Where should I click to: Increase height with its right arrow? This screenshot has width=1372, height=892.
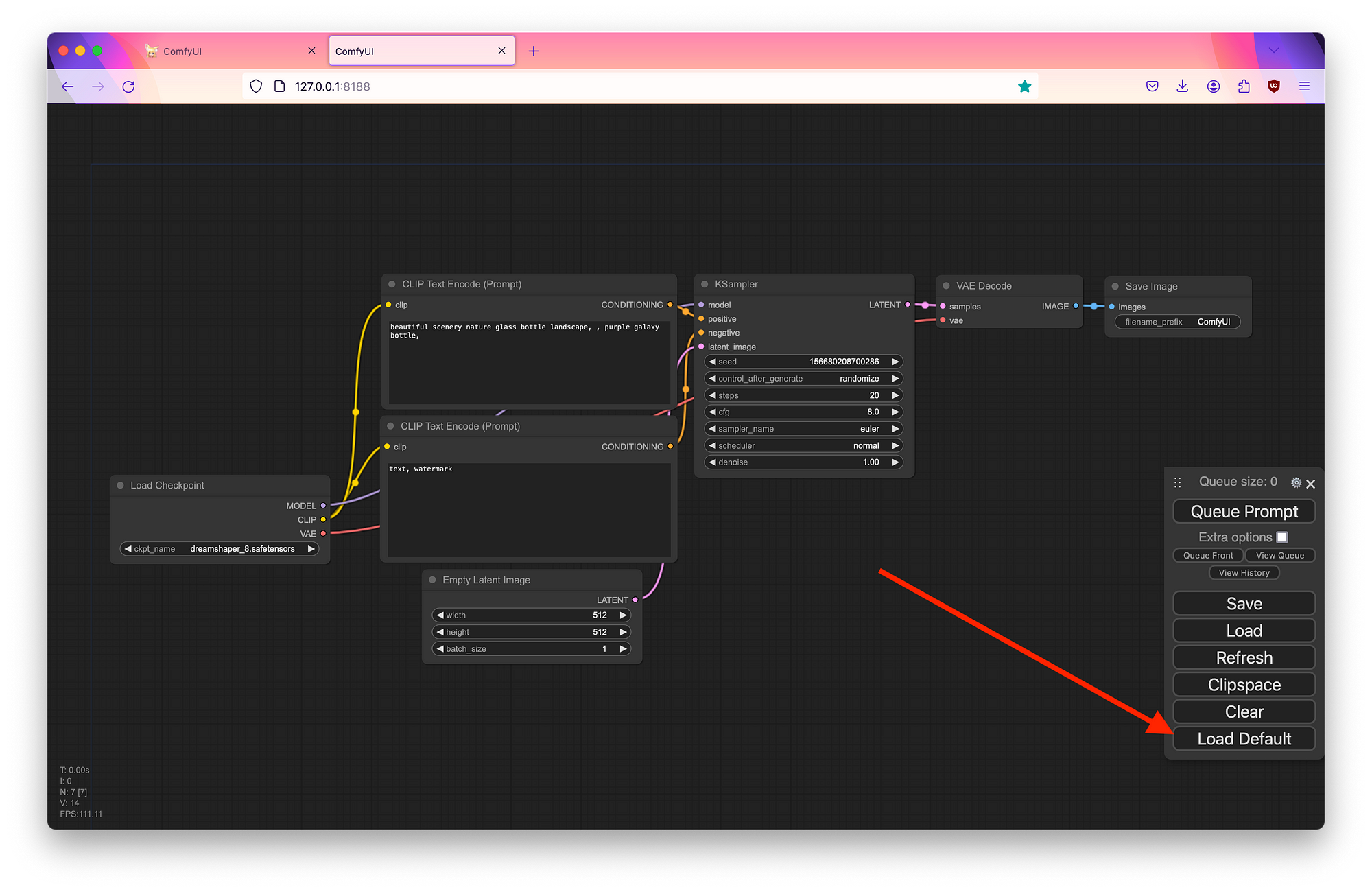point(623,632)
